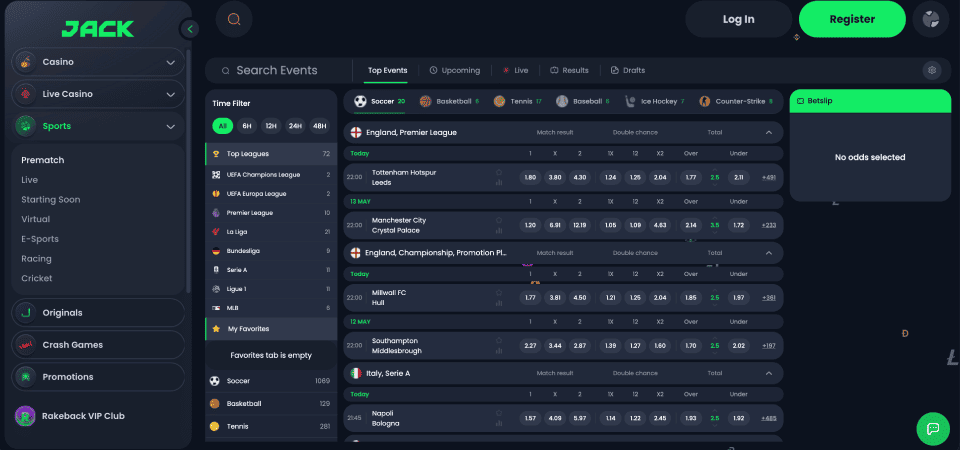Image resolution: width=960 pixels, height=450 pixels.
Task: Click the Crash Games sidebar icon
Action: click(25, 345)
